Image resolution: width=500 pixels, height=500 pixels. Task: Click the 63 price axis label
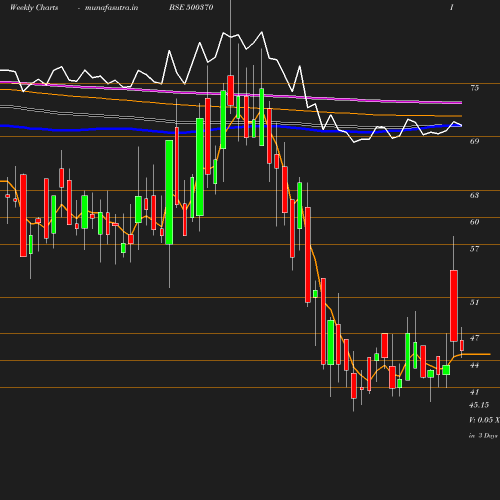click(474, 195)
